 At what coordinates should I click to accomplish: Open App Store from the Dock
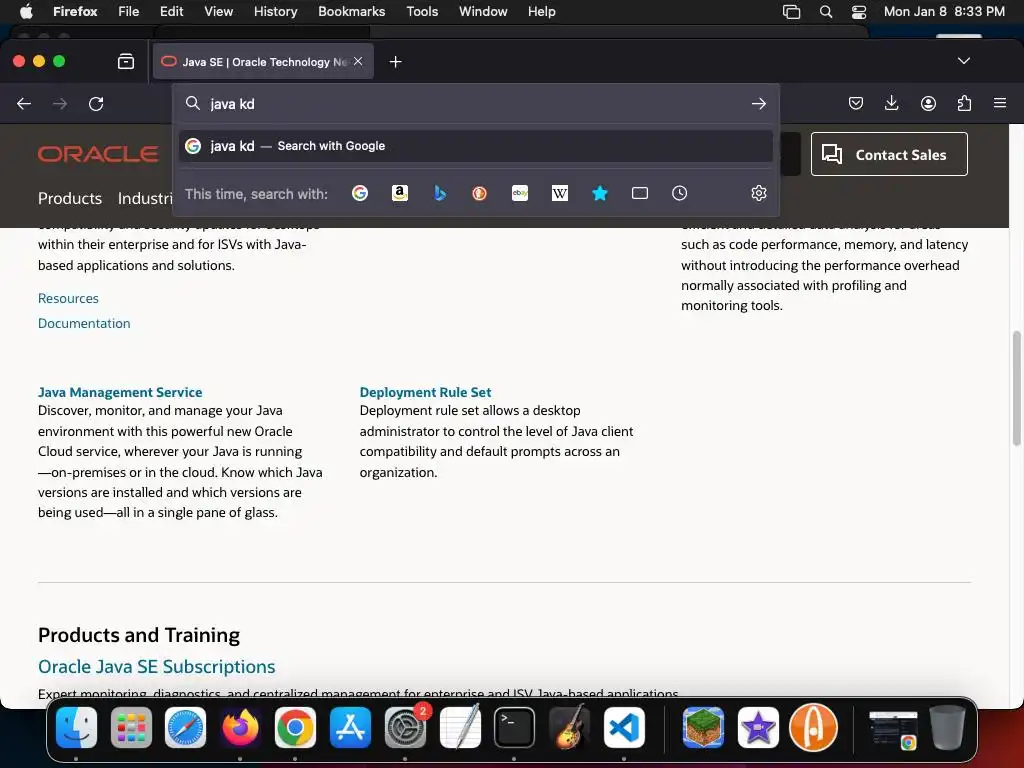350,728
